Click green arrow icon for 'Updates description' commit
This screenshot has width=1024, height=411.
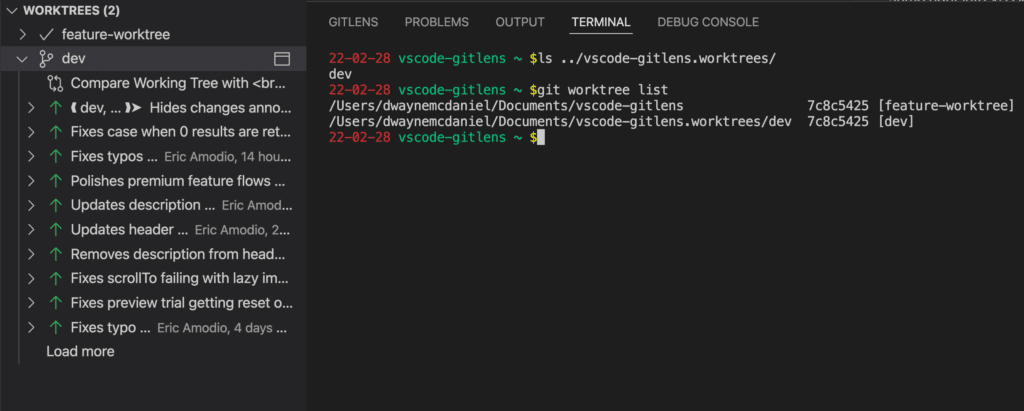click(x=56, y=205)
